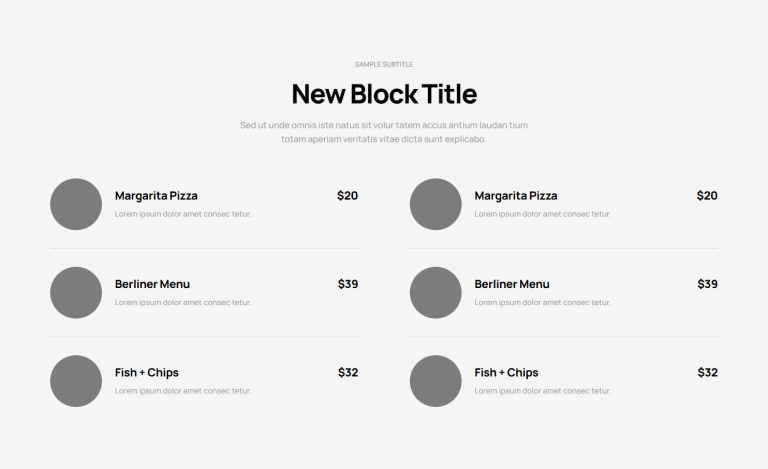
Task: Click the intro paragraph starting with Sed ut unde
Action: (384, 132)
